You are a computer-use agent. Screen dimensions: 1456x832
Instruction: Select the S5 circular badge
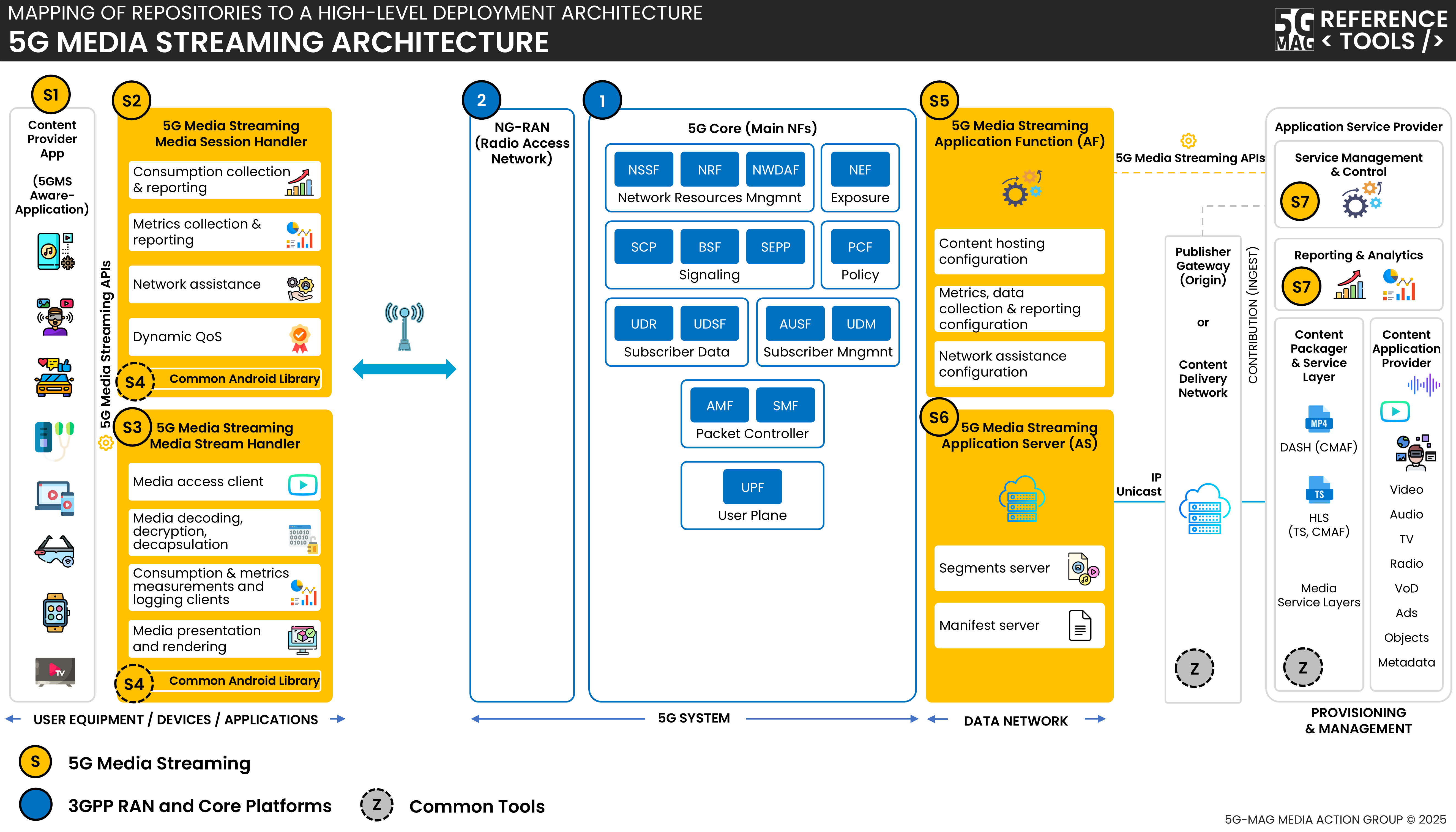coord(939,101)
